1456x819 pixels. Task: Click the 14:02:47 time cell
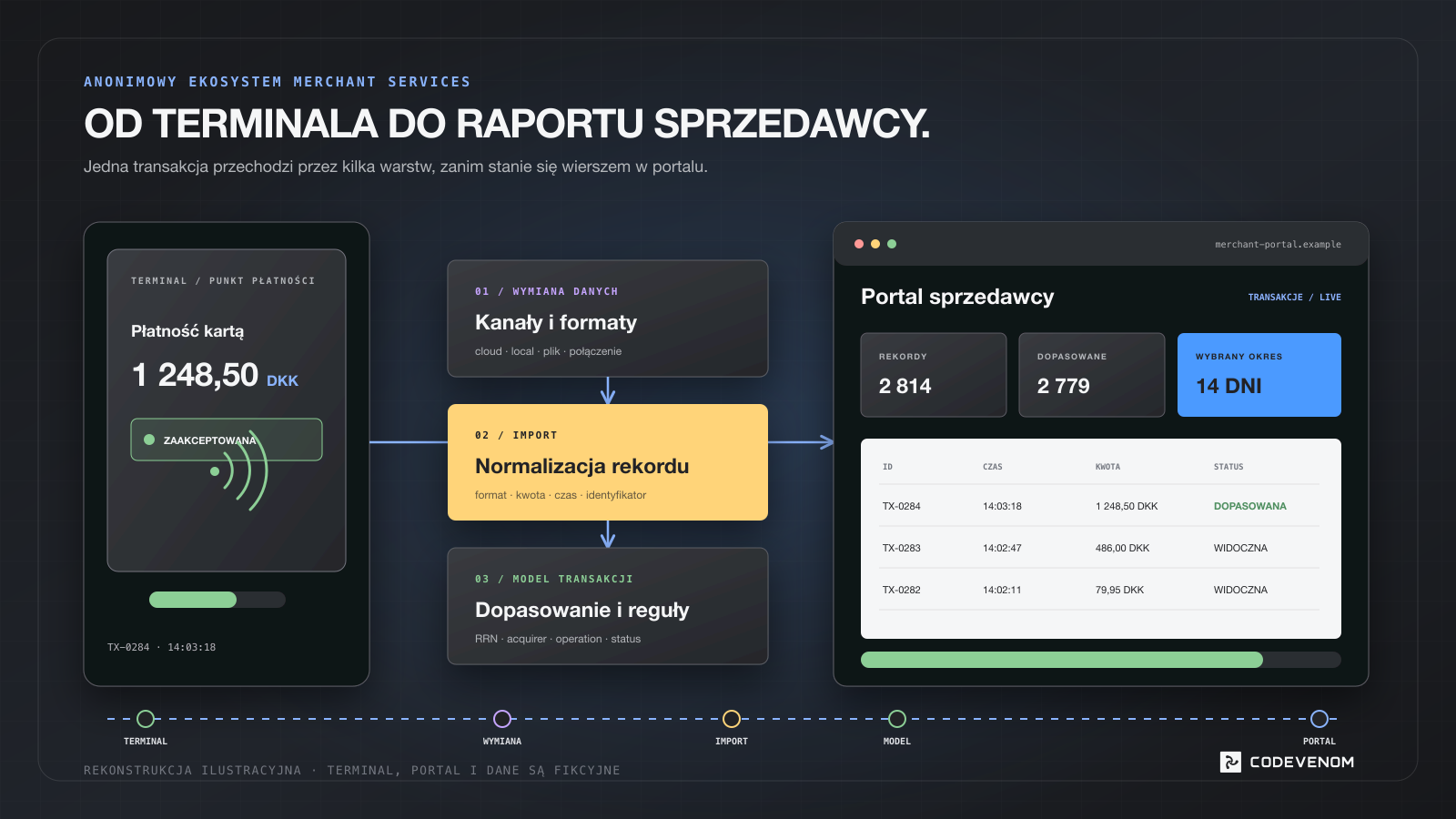click(x=1002, y=548)
